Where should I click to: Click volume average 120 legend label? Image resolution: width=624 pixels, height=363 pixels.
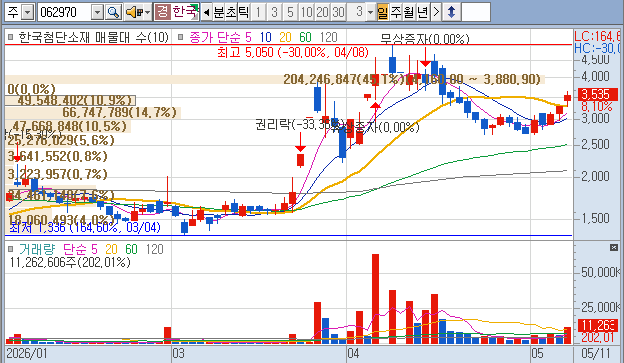(x=155, y=249)
